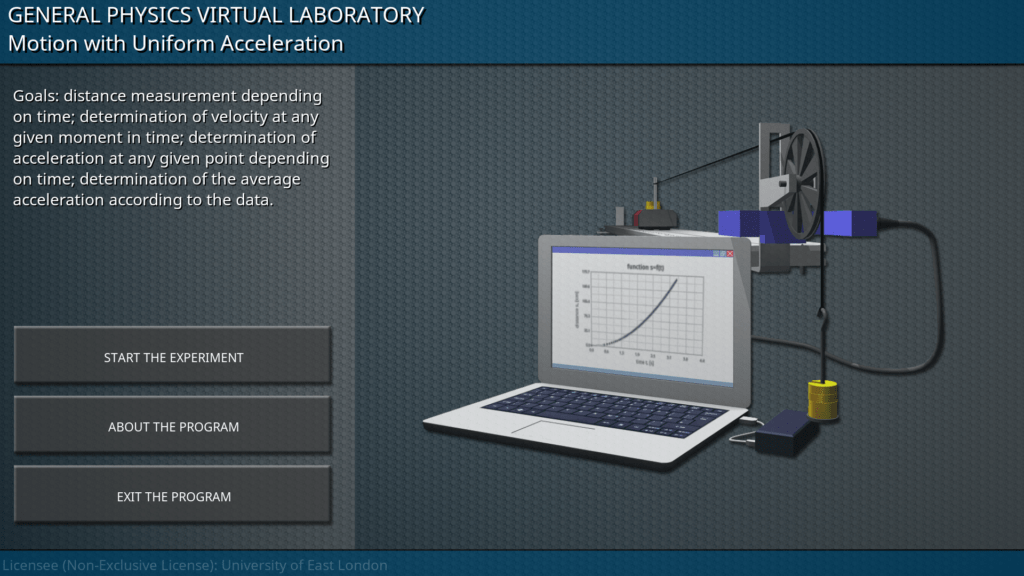1024x576 pixels.
Task: Click the red close button on laptop screen
Action: 730,254
